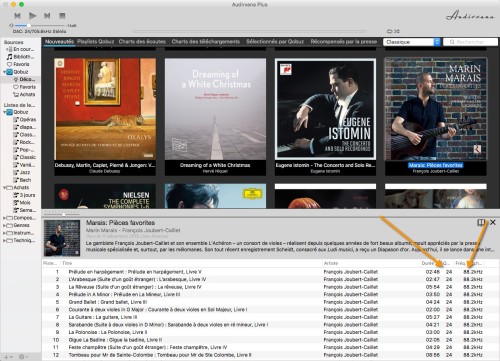
Task: Stop playback with Stop button
Action: coord(62,16)
